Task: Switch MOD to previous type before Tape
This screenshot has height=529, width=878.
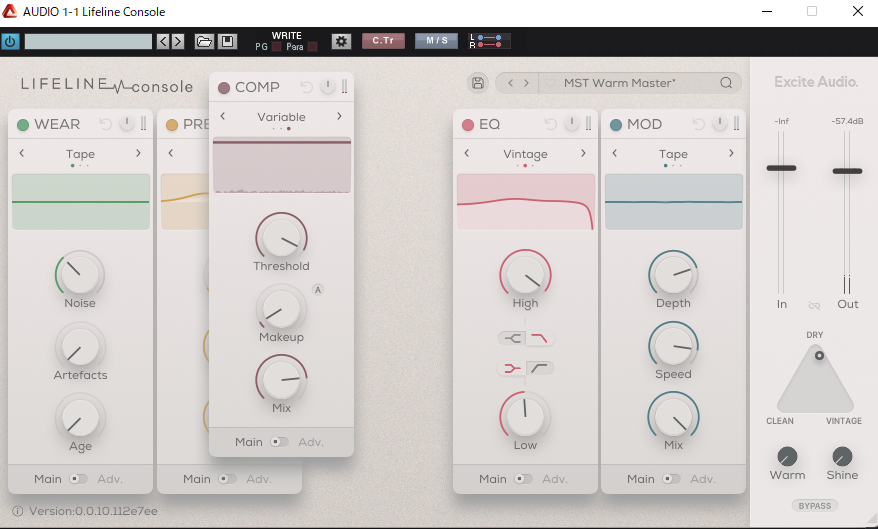Action: (x=615, y=153)
